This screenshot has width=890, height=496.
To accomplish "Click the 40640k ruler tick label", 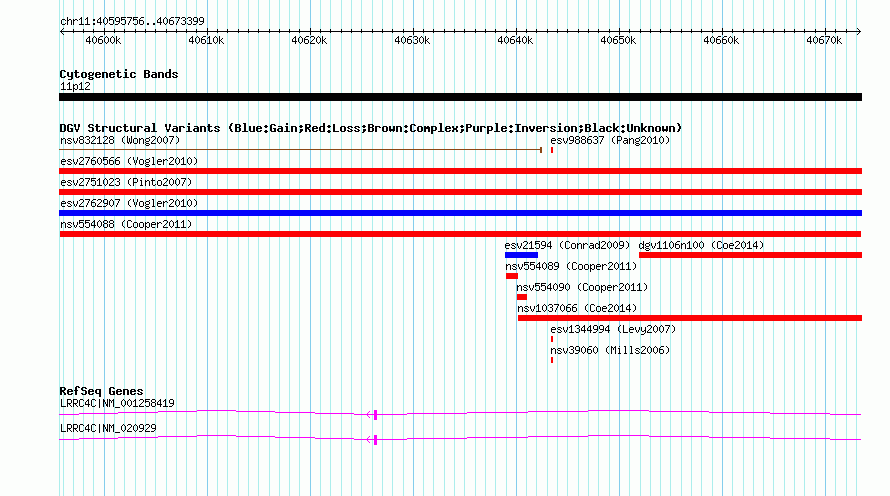I will pos(515,40).
